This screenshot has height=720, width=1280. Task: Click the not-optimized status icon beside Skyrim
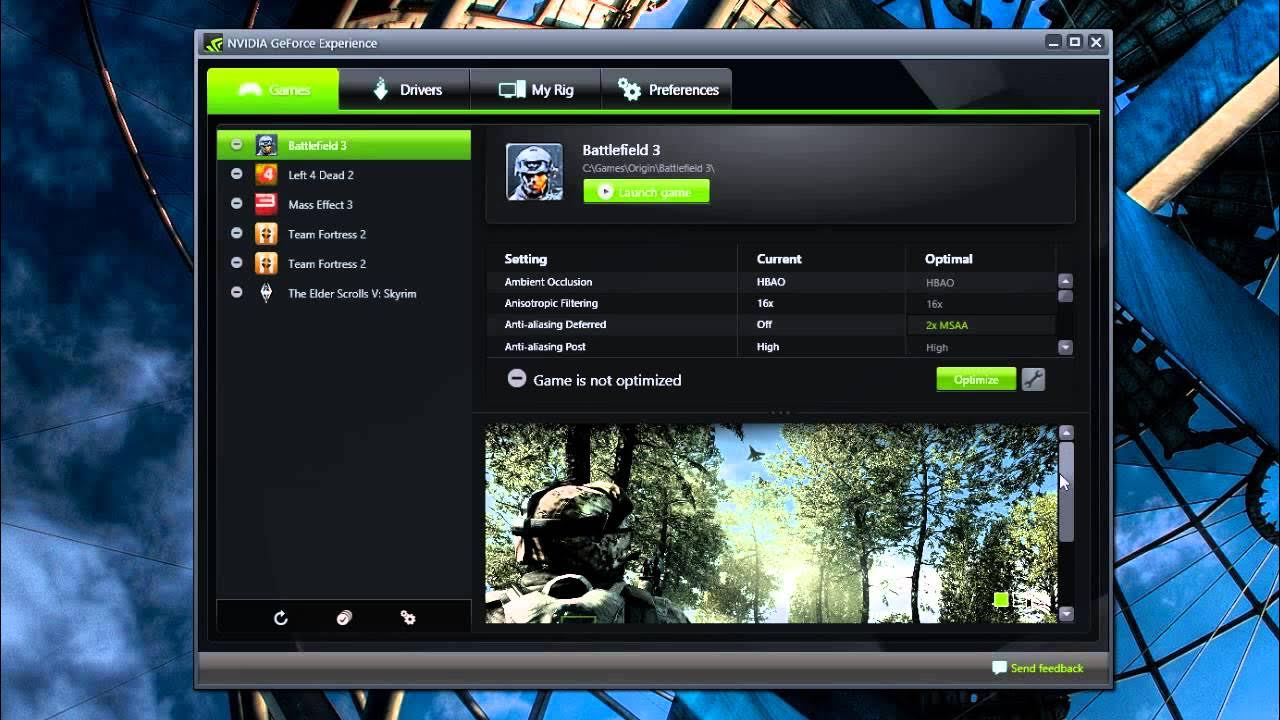pos(236,293)
